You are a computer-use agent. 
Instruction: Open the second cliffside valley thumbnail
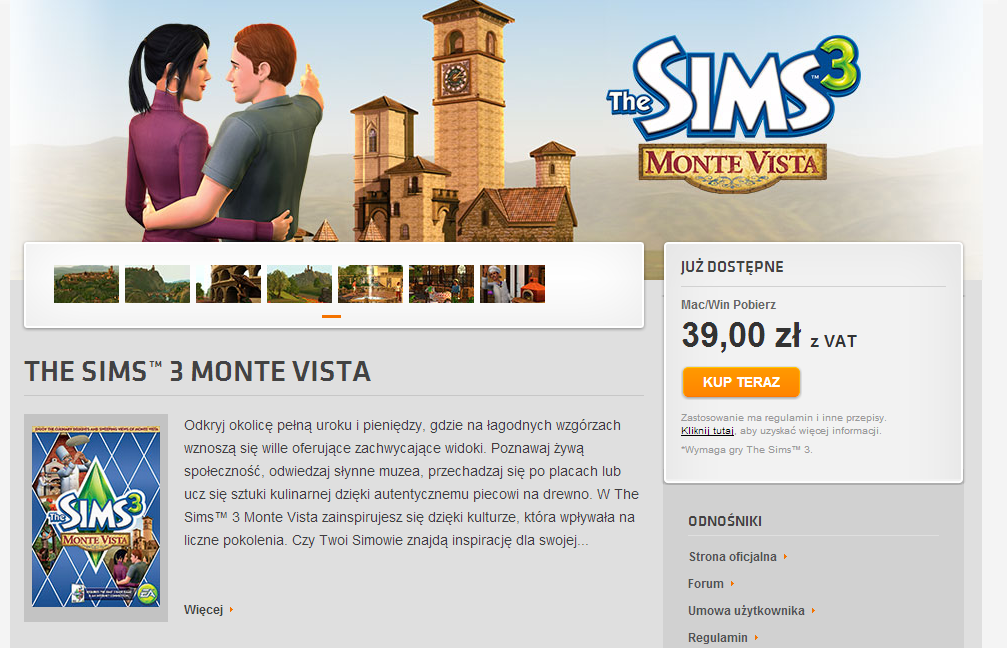[157, 284]
